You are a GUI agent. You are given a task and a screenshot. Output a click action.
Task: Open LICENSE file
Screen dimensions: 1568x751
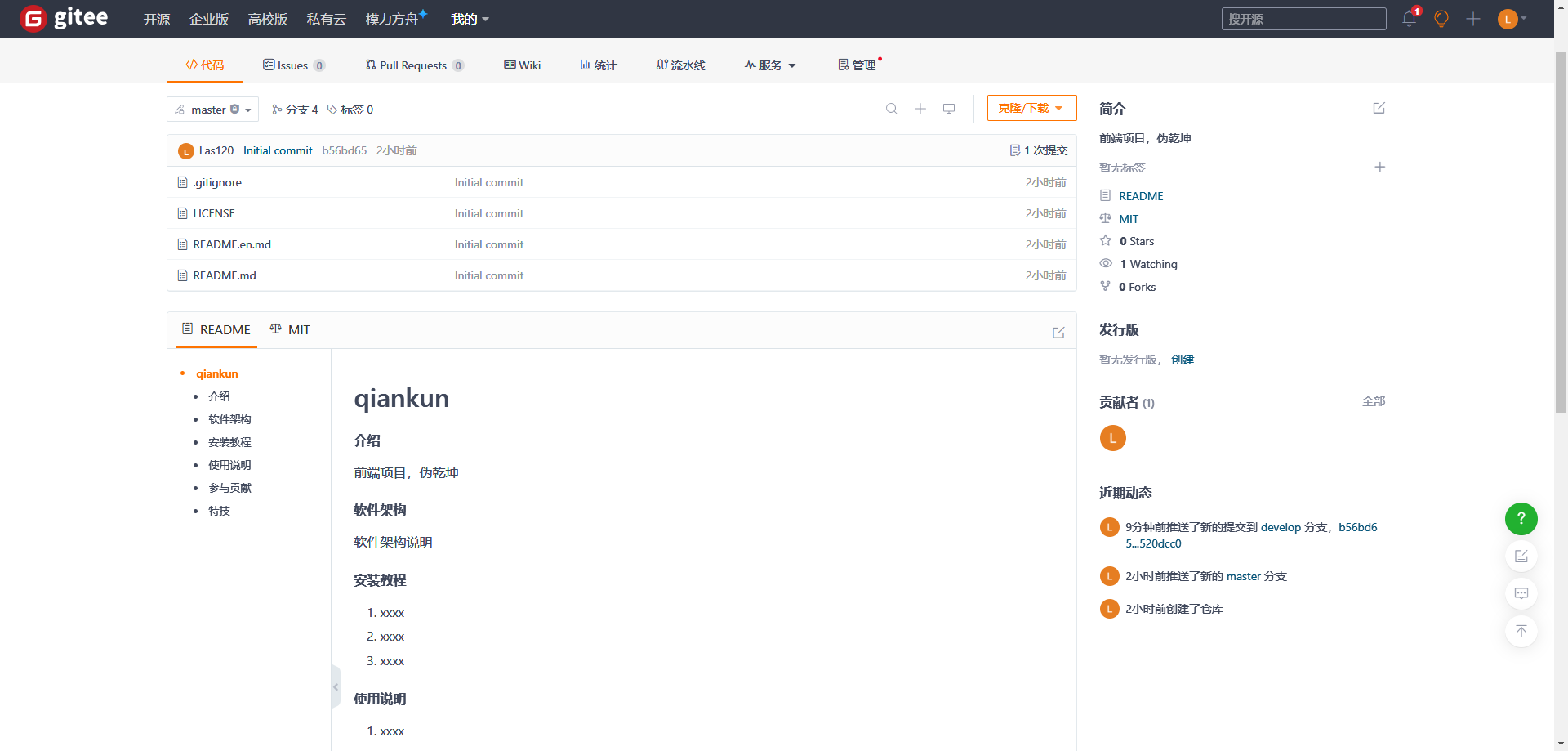pyautogui.click(x=214, y=213)
